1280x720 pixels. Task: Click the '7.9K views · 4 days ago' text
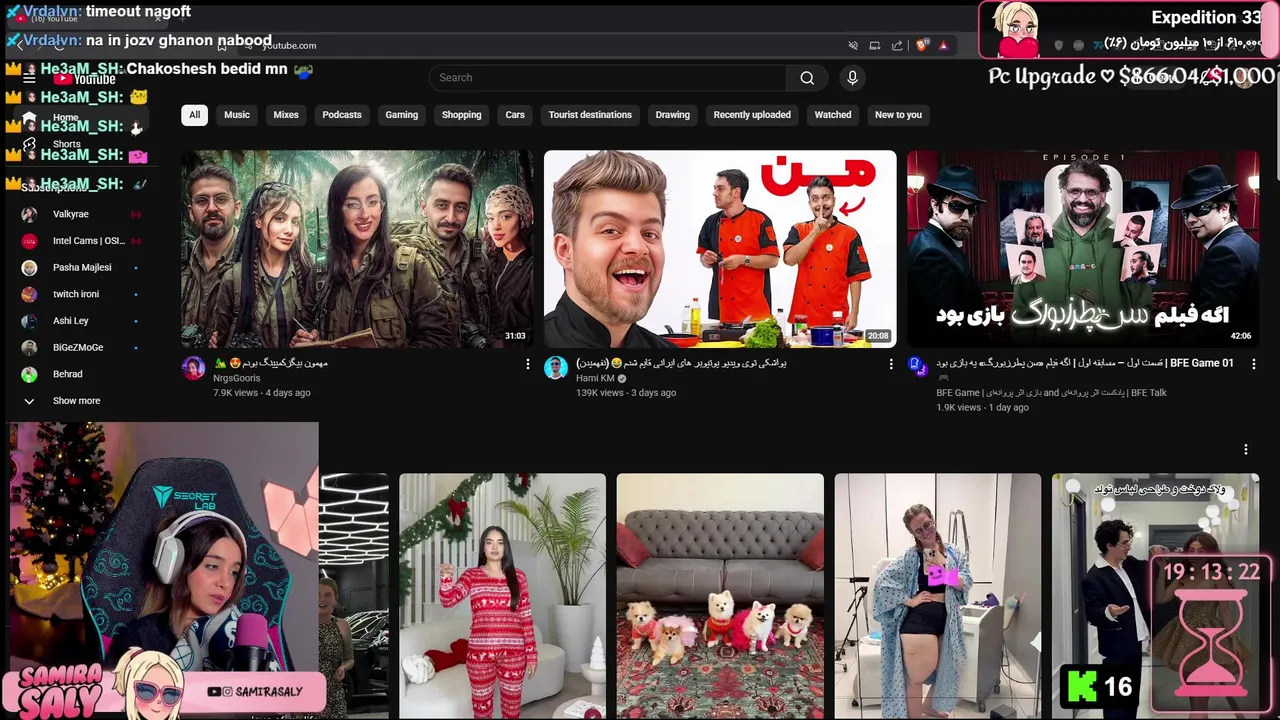(262, 393)
